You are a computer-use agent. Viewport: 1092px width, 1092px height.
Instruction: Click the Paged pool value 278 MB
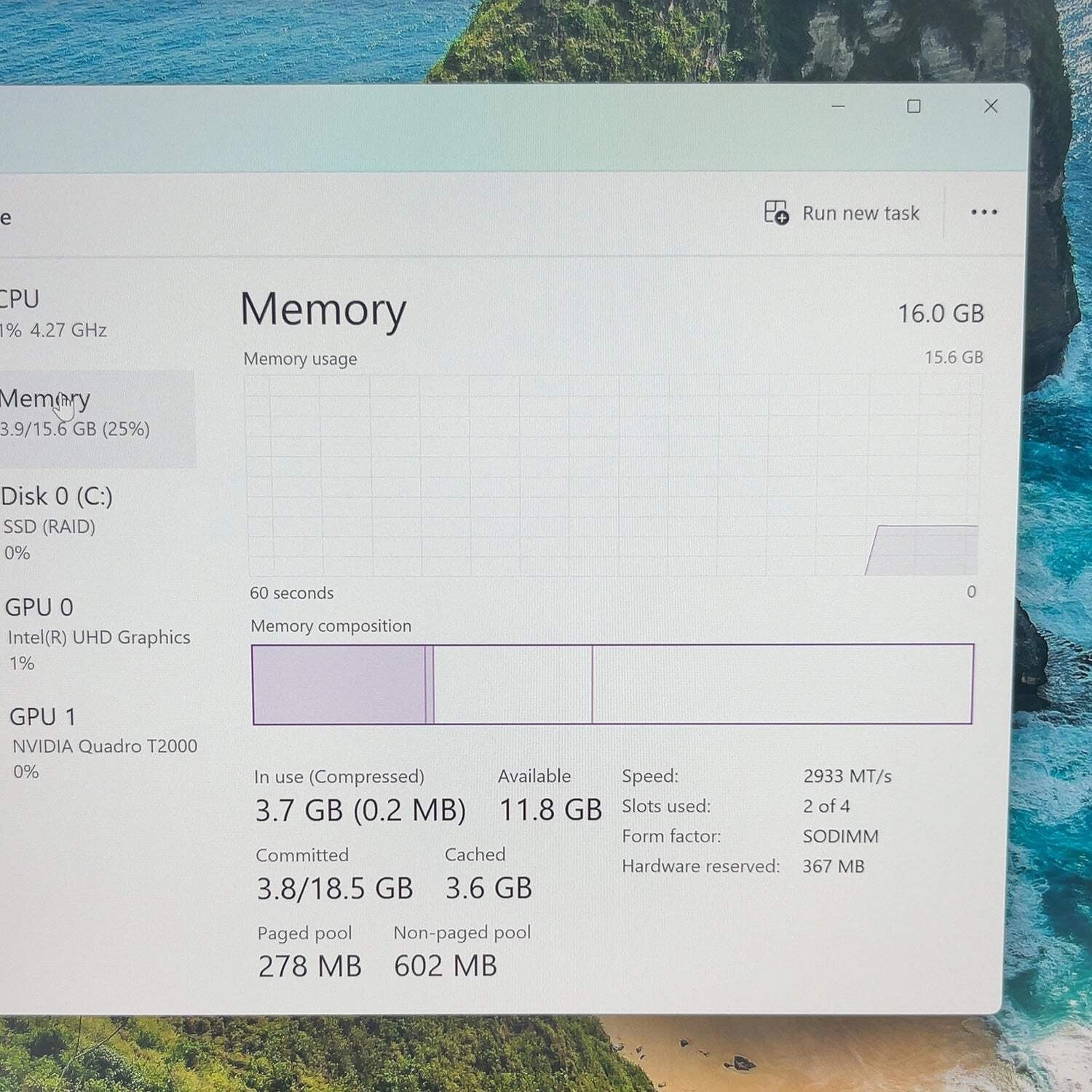pos(309,966)
